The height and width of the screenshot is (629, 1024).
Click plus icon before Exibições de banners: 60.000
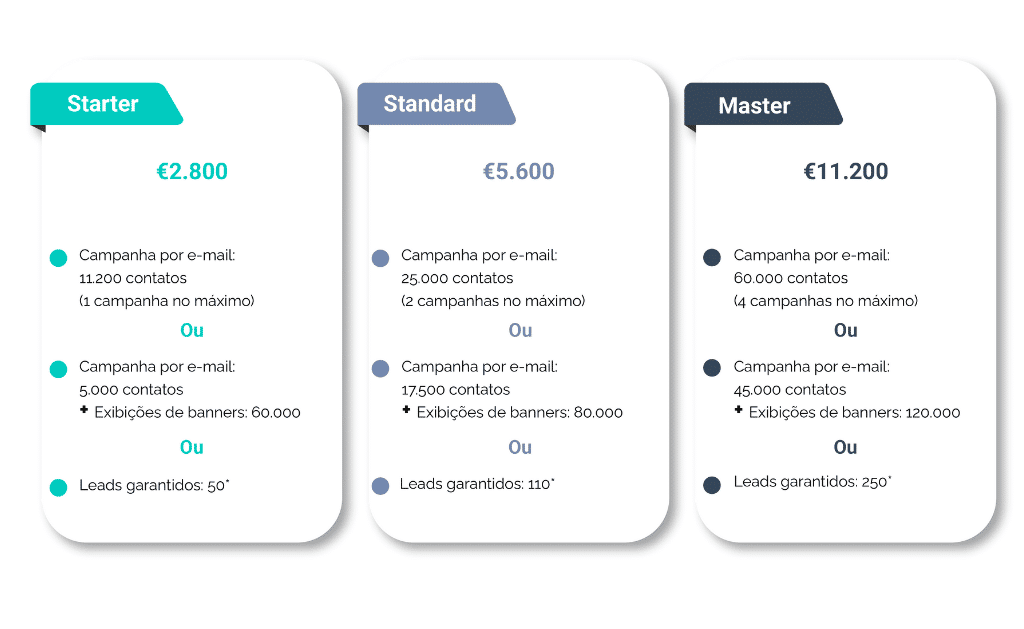(84, 410)
